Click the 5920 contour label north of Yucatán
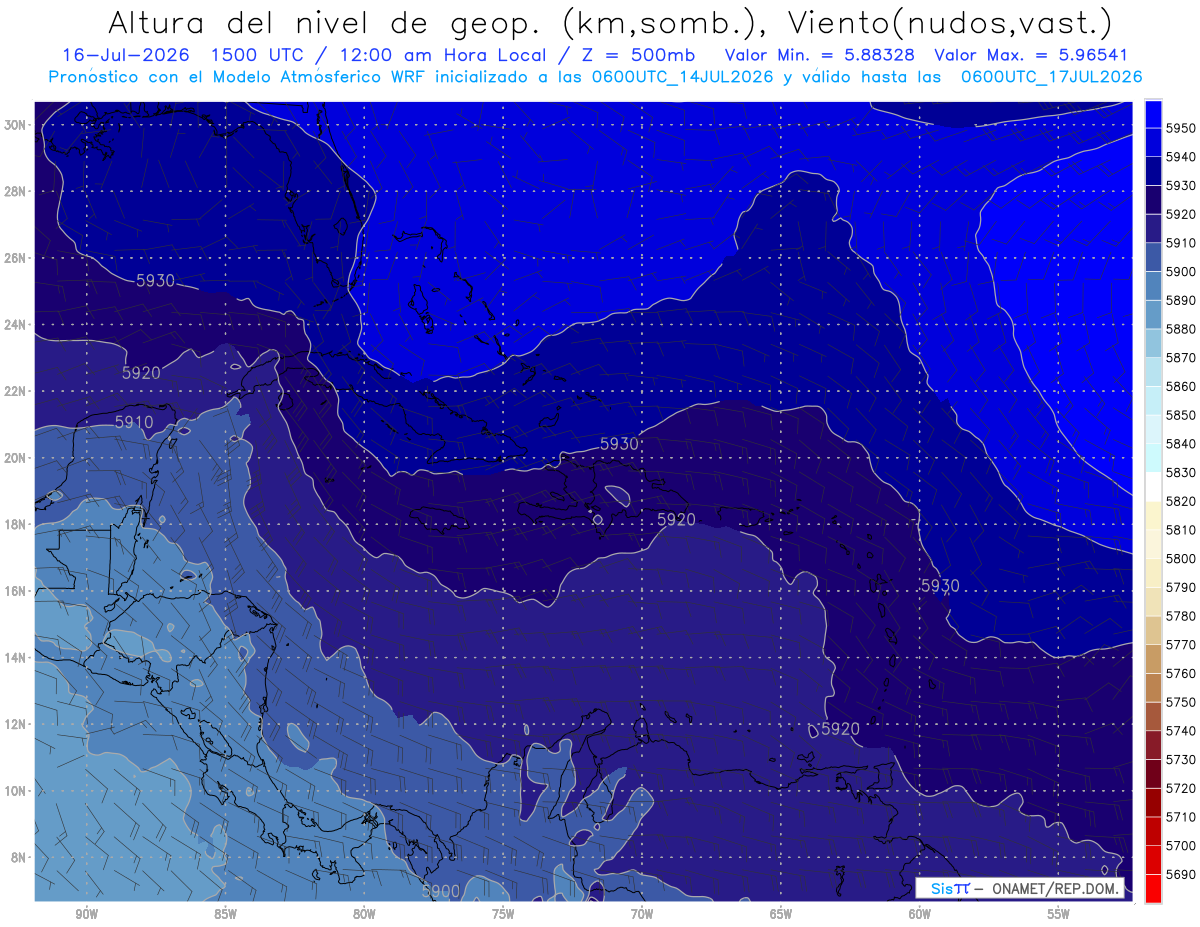Viewport: 1200px width, 927px height. (141, 373)
